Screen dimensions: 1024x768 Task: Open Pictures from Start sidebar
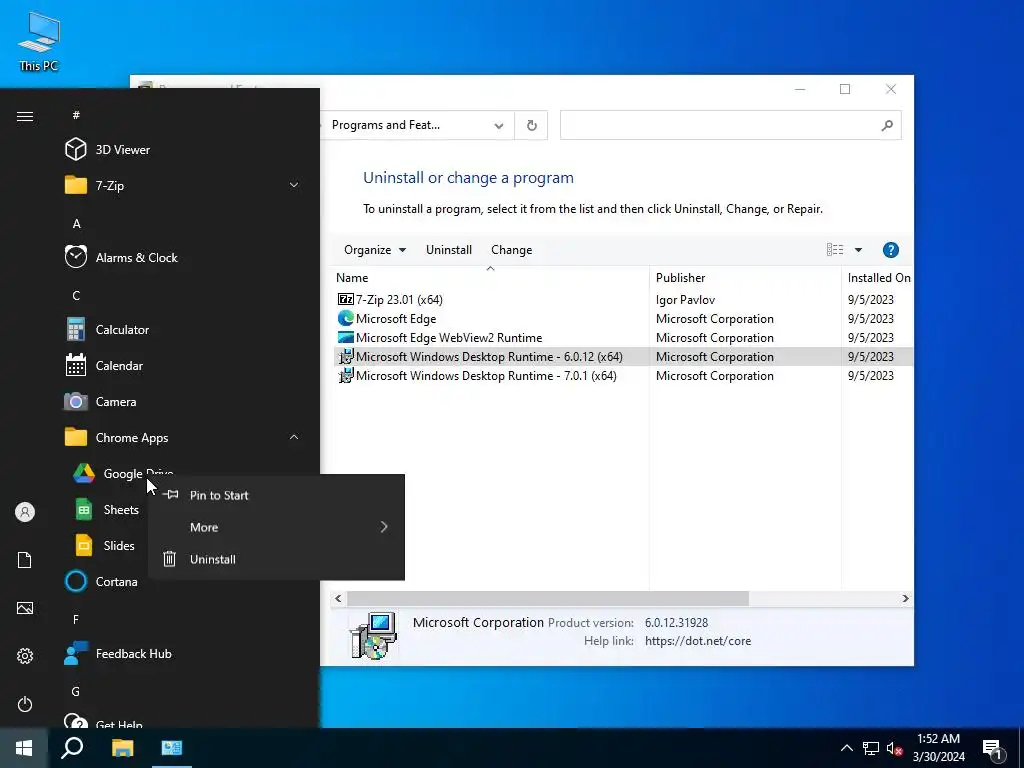point(25,608)
